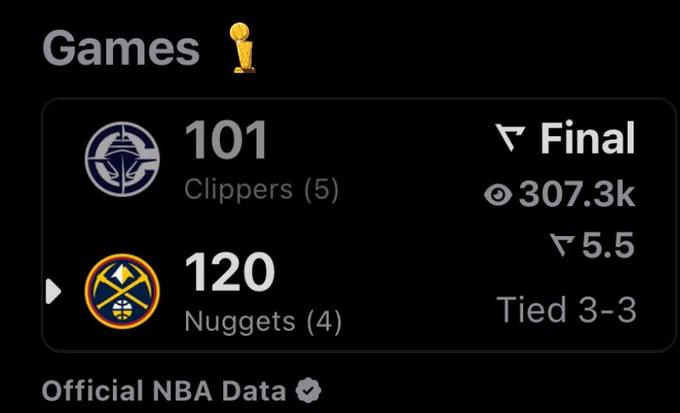Screen dimensions: 680x413
Task: Open the Clippers vs Nuggets game card
Action: coord(359,225)
